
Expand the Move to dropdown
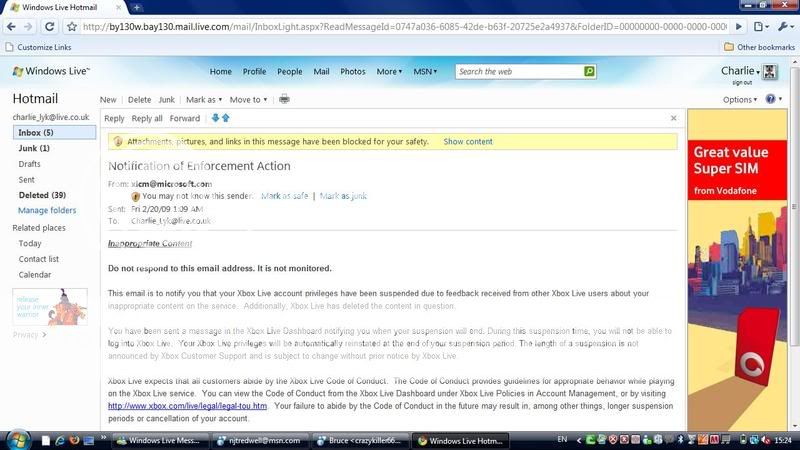(x=248, y=100)
